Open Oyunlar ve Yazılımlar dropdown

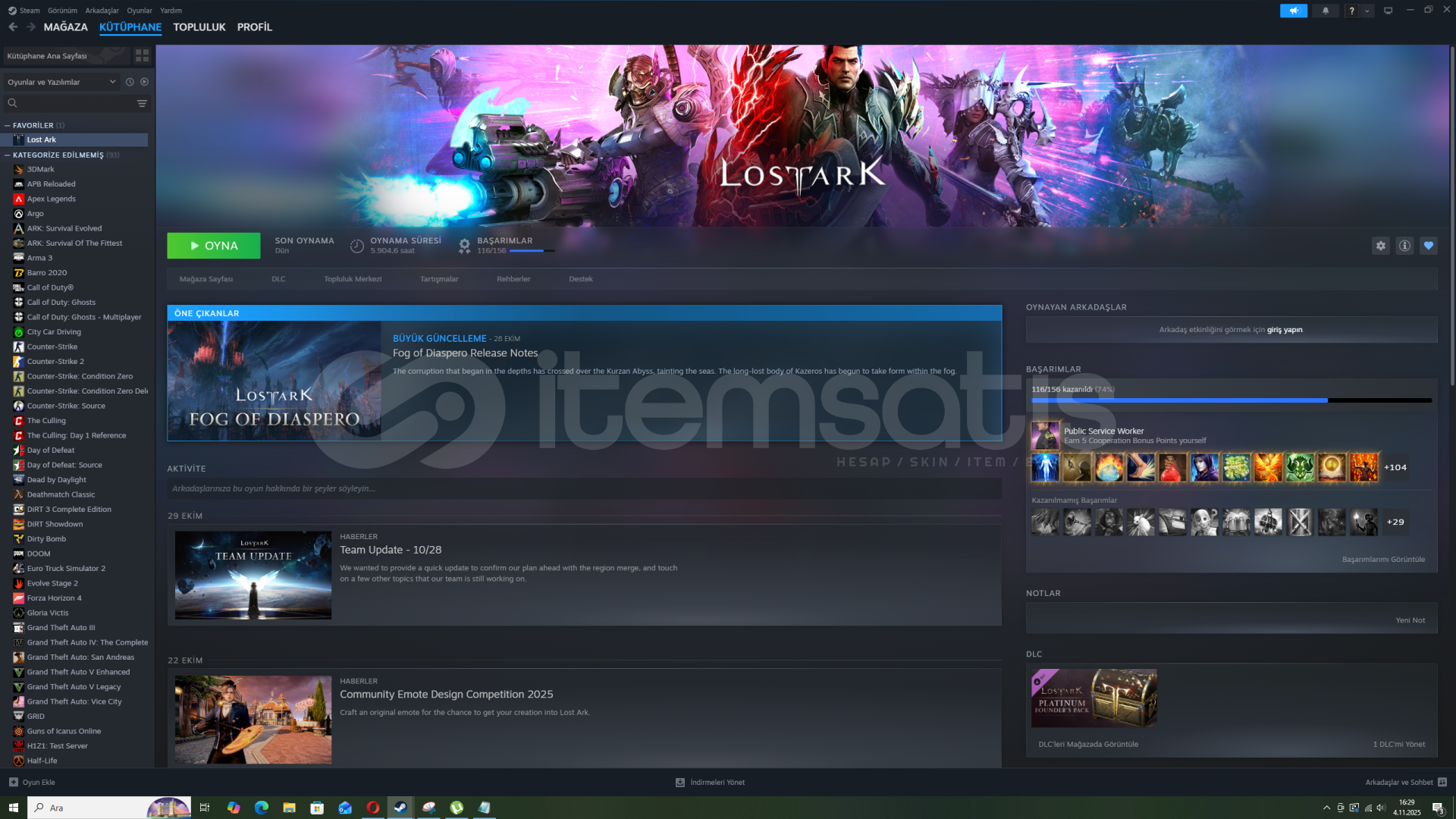tap(61, 82)
